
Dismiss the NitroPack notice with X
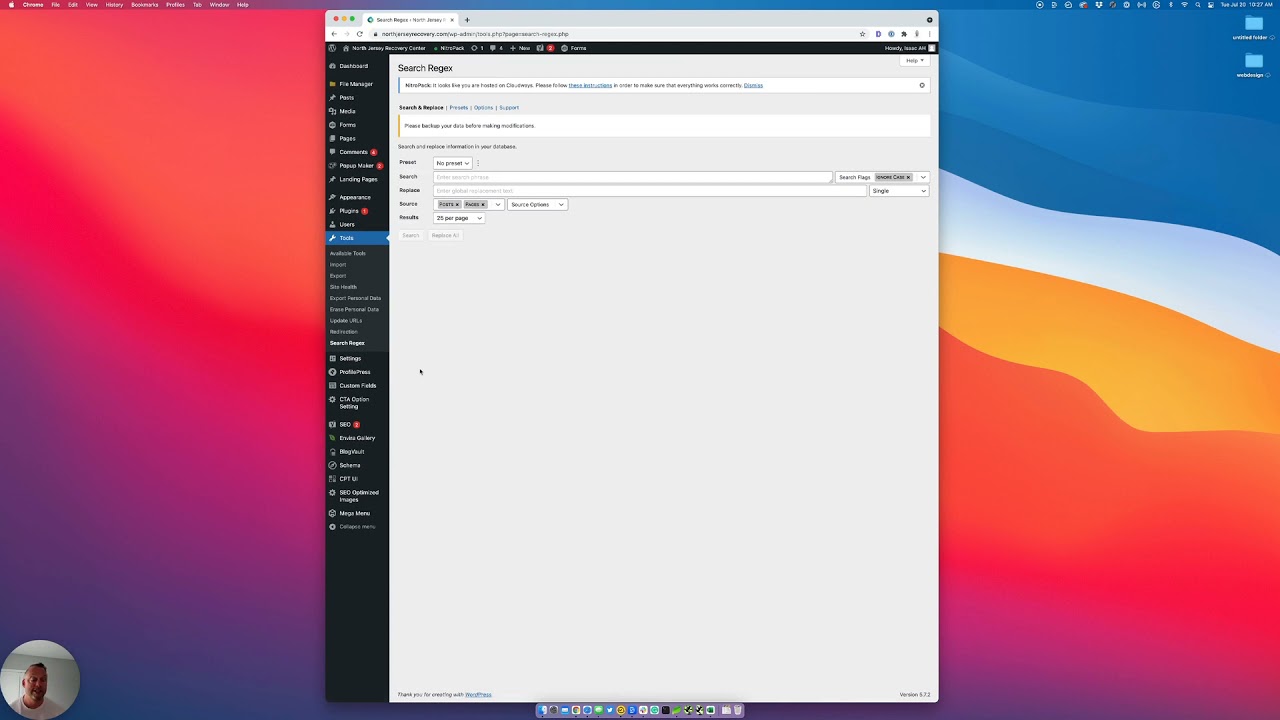(922, 85)
